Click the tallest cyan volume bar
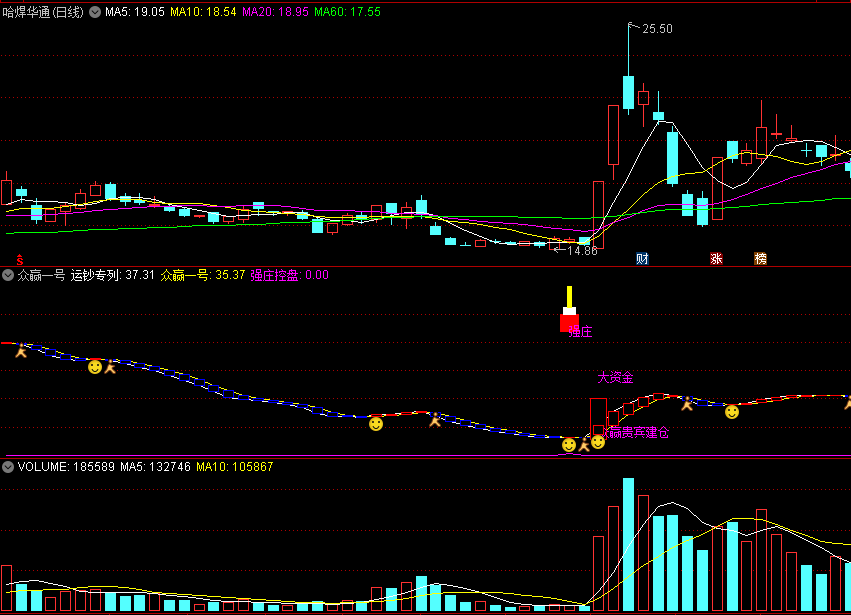Screen dimensions: 851x615 click(628, 544)
